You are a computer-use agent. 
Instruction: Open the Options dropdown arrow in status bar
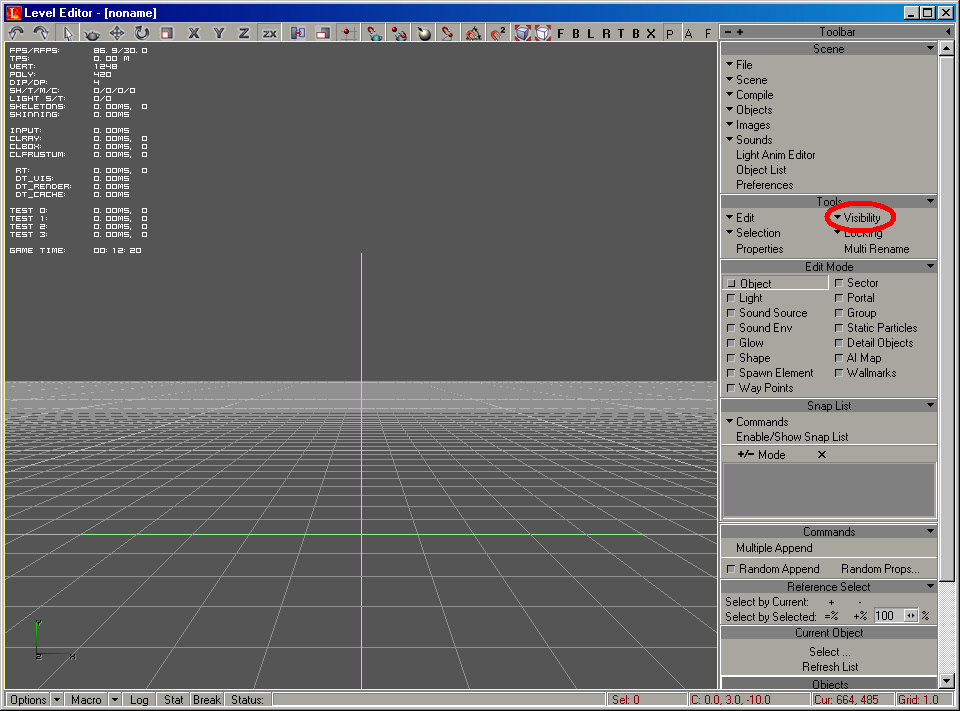56,700
